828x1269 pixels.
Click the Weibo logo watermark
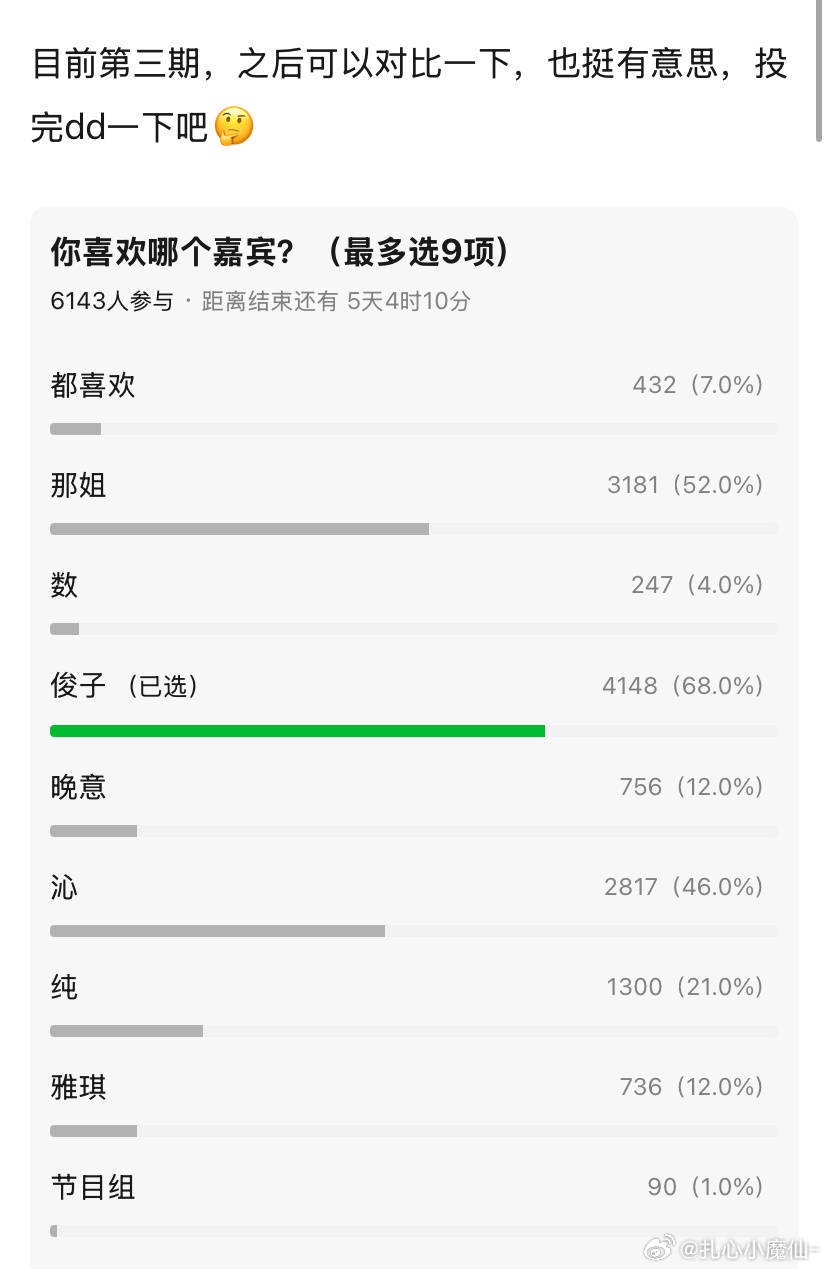tap(657, 1247)
